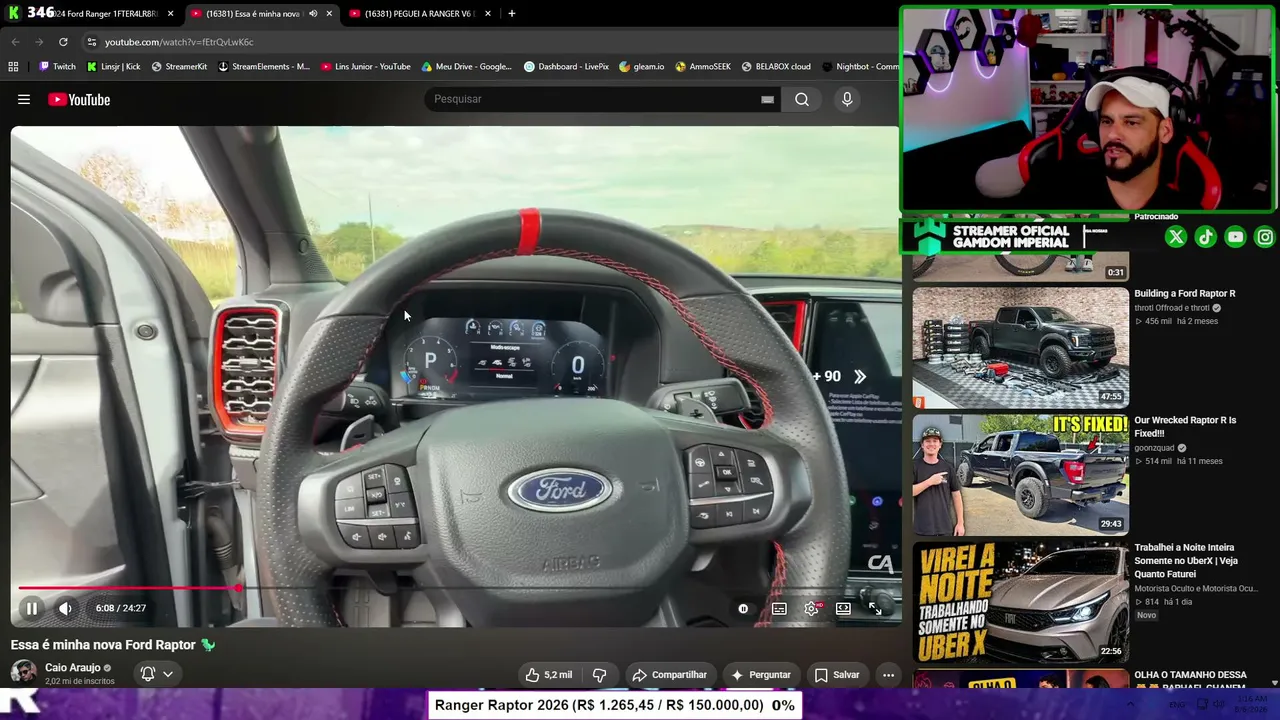
Task: Open the BELABOX cloud bookmark
Action: (x=776, y=67)
